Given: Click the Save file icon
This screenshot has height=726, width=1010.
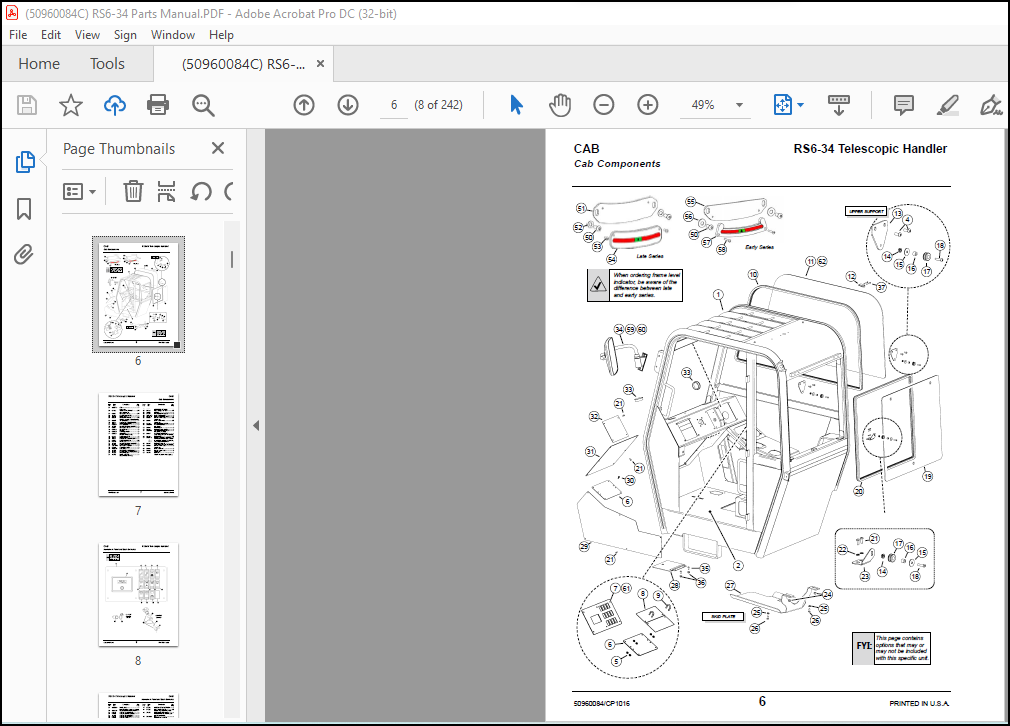Looking at the screenshot, I should coord(27,105).
